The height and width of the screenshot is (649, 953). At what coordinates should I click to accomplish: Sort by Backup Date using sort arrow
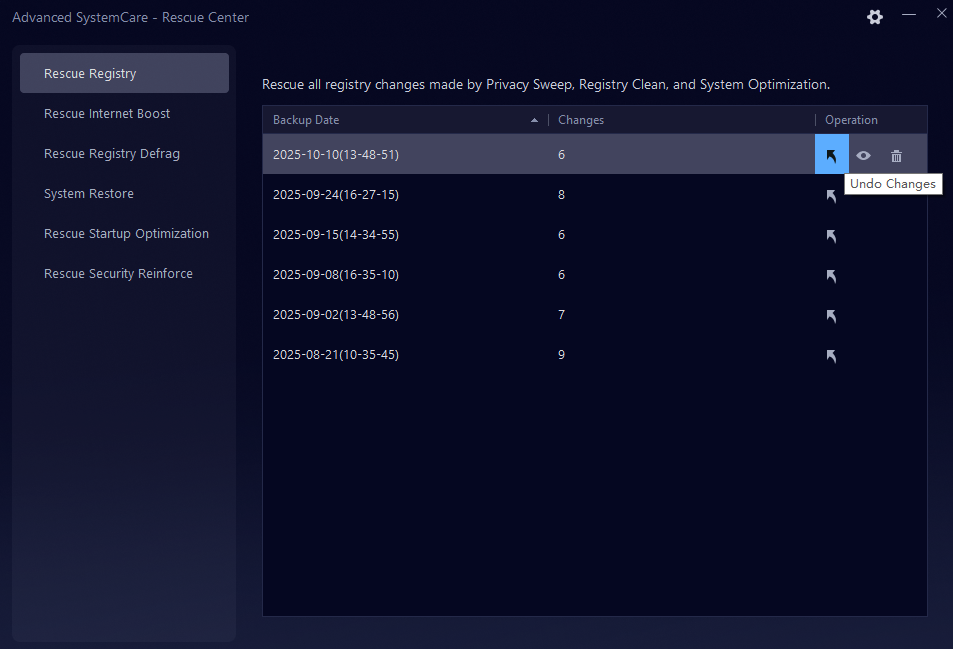(x=534, y=120)
